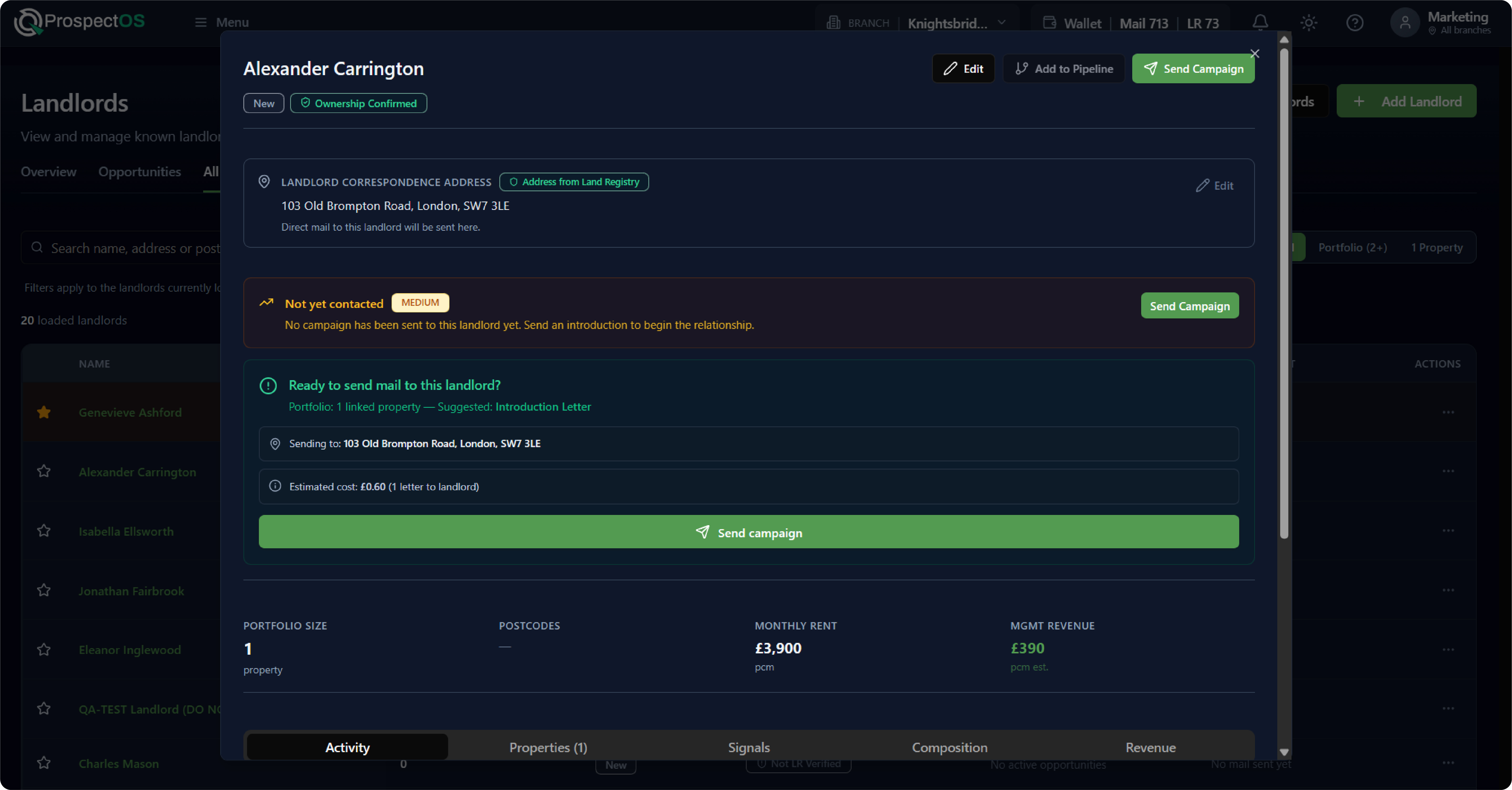The image size is (1512, 790).
Task: Click the MEDIUM priority badge
Action: pos(420,303)
